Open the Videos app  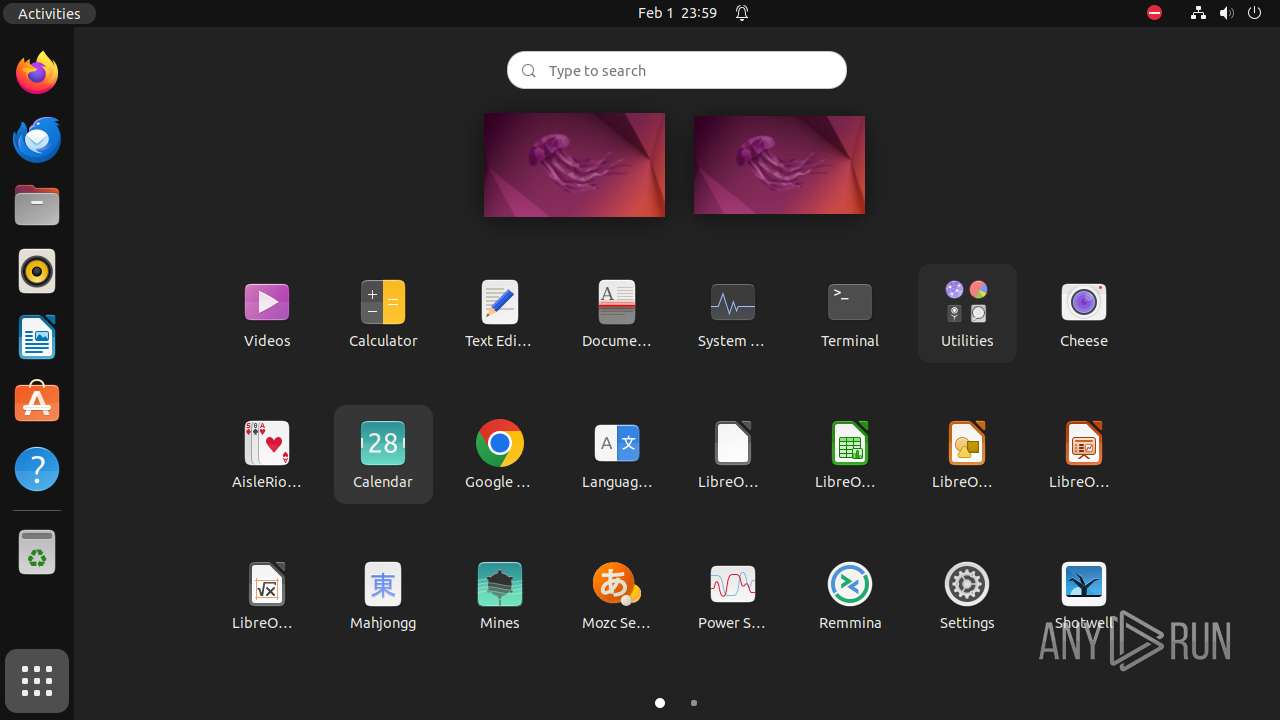click(x=267, y=314)
